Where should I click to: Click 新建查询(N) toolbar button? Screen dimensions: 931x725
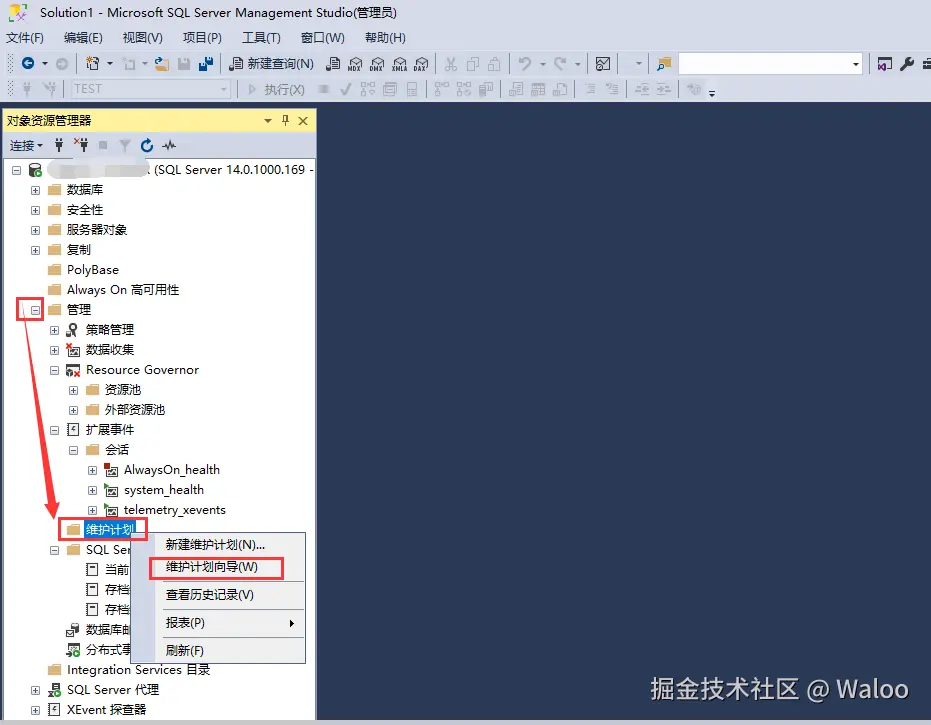[271, 64]
